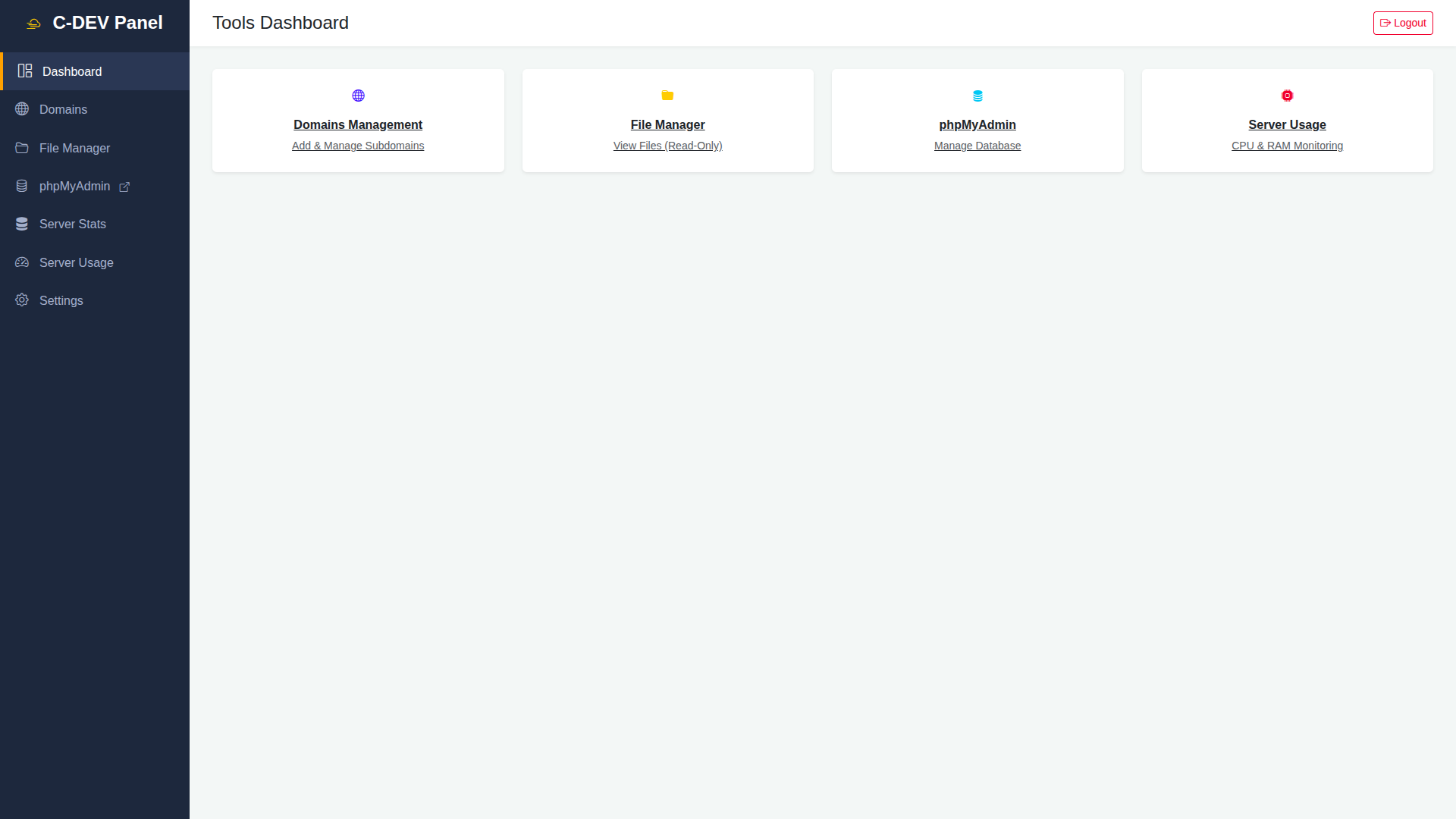
Task: Click the Manage Database link
Action: pos(977,146)
